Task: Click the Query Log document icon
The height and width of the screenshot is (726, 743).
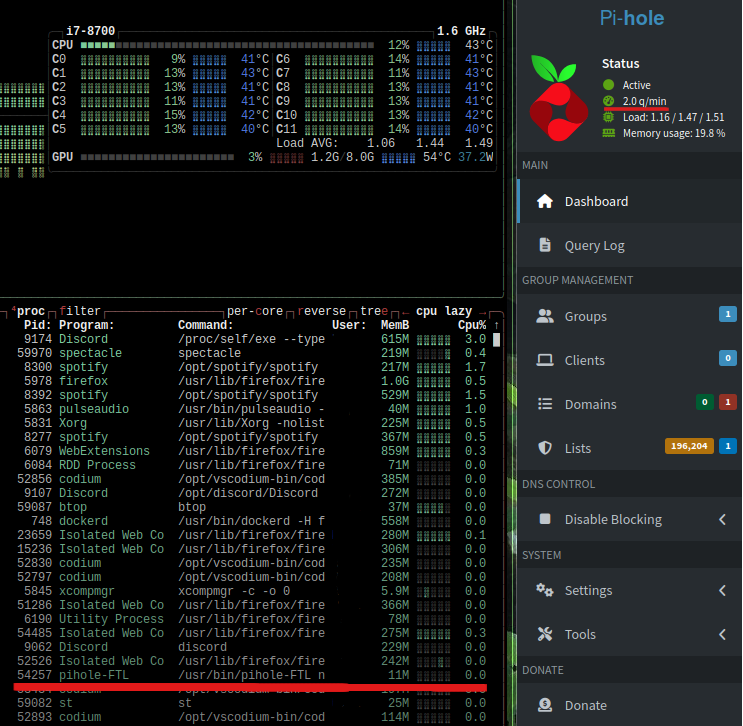Action: tap(545, 245)
